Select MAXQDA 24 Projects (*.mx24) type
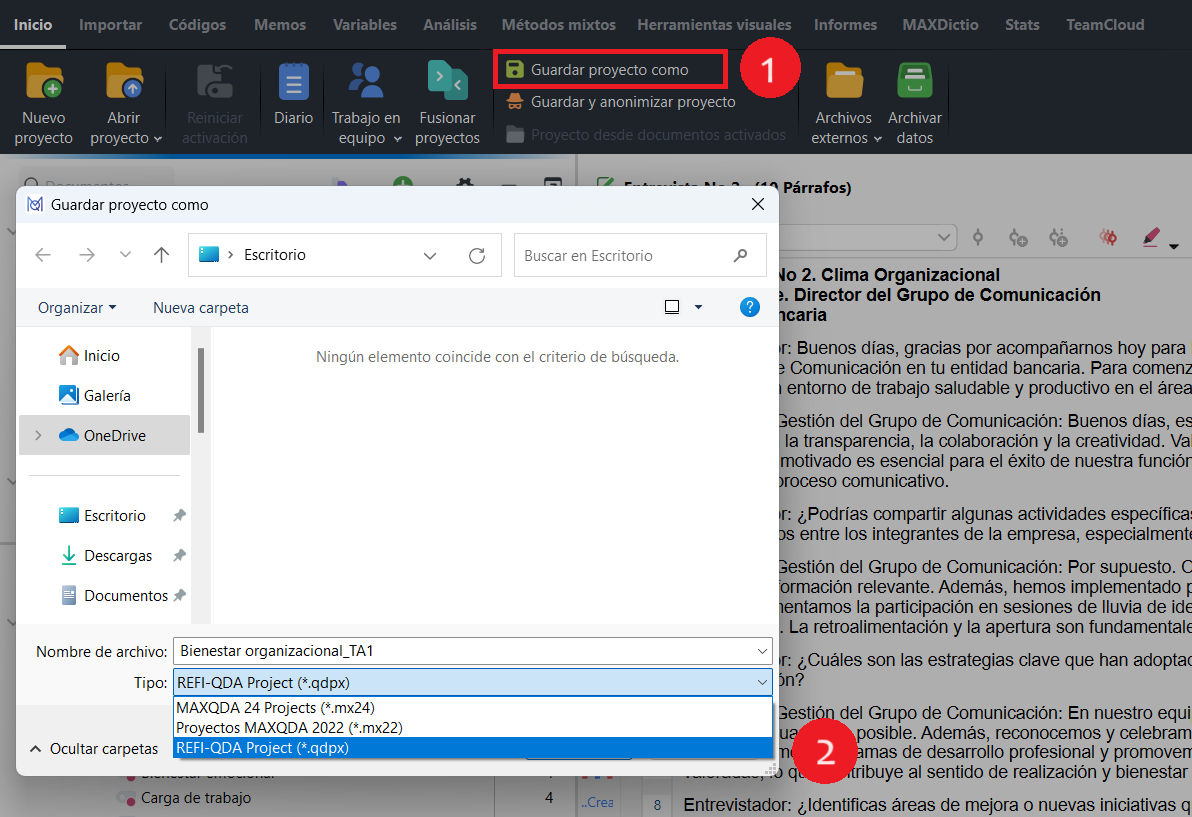This screenshot has width=1192, height=817. click(473, 708)
